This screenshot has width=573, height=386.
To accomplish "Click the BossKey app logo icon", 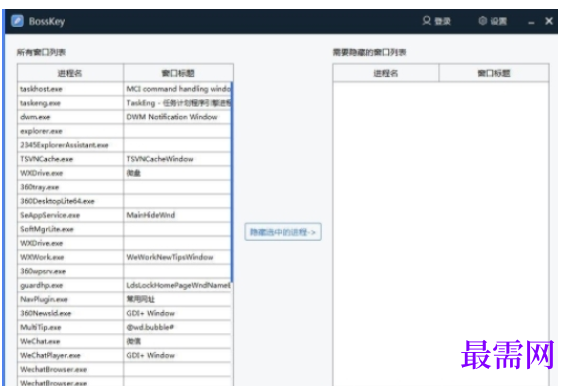I will pos(17,21).
